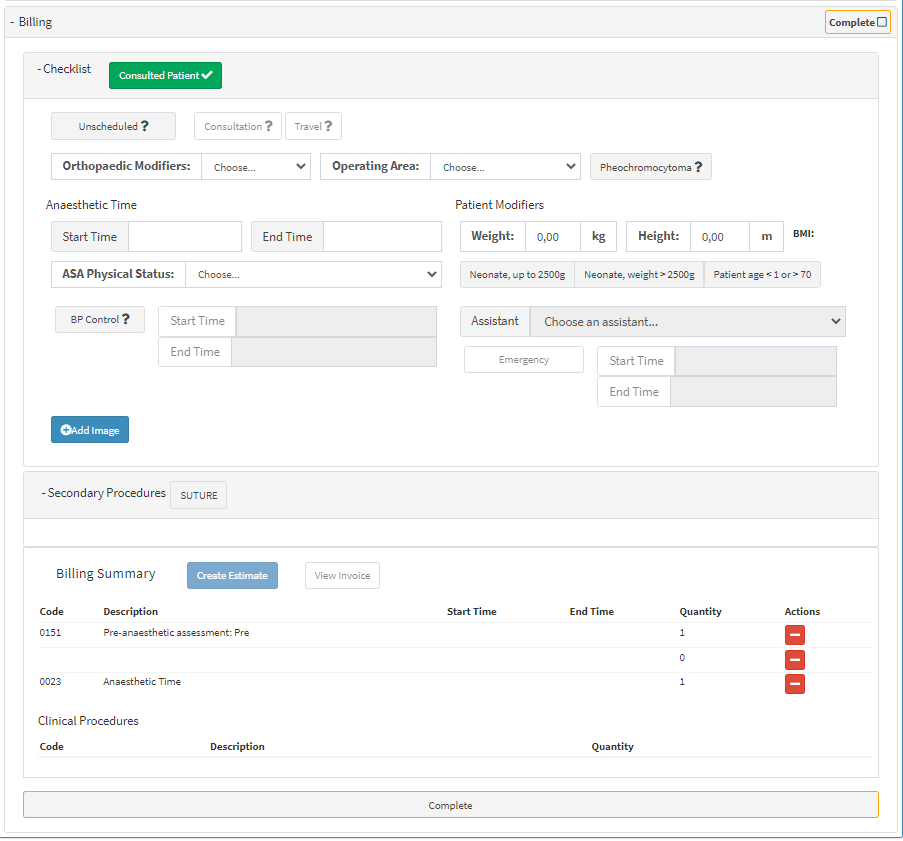The width and height of the screenshot is (903, 841).
Task: Remove the blank row with quantity 0
Action: (x=795, y=659)
